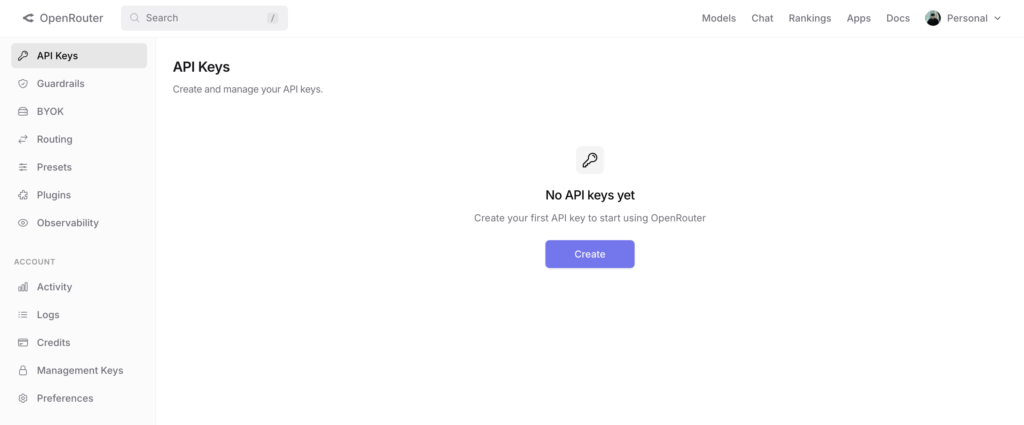
Task: Click the key icon beside API Keys
Action: pyautogui.click(x=23, y=56)
